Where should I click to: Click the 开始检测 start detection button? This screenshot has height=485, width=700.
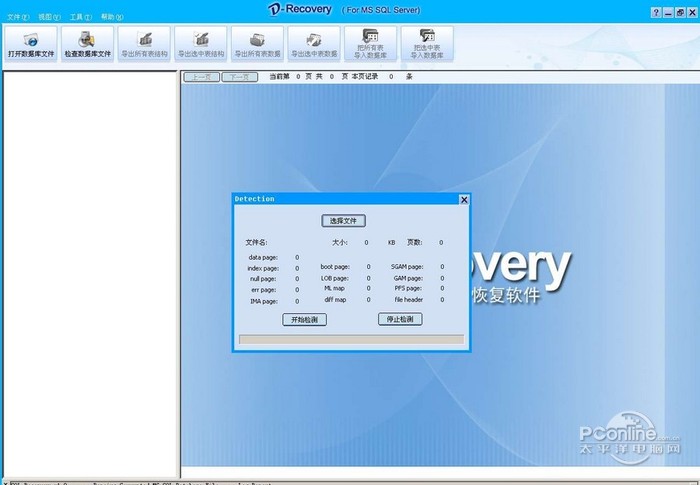pyautogui.click(x=304, y=320)
